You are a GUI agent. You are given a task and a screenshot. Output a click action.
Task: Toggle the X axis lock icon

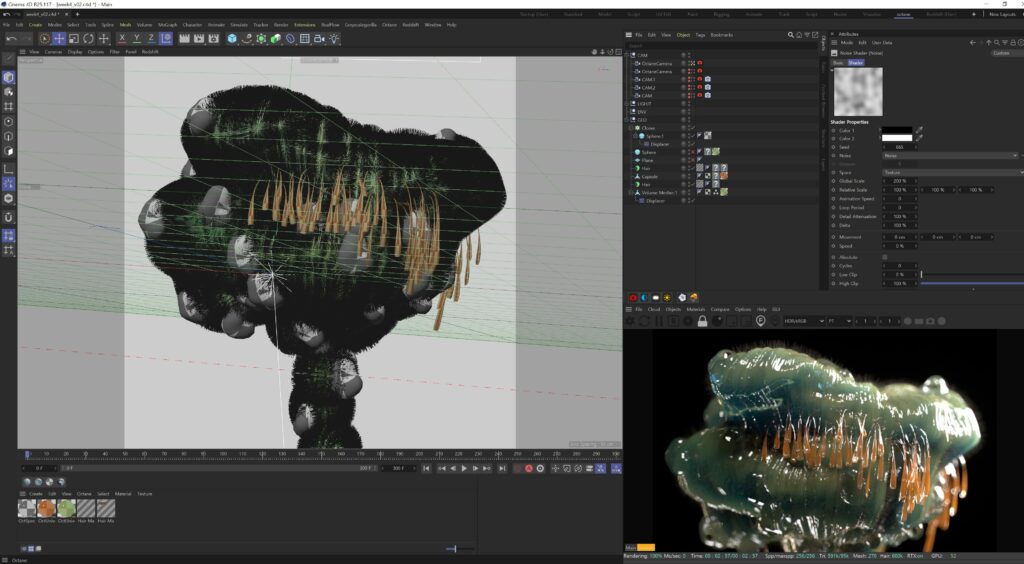[122, 38]
